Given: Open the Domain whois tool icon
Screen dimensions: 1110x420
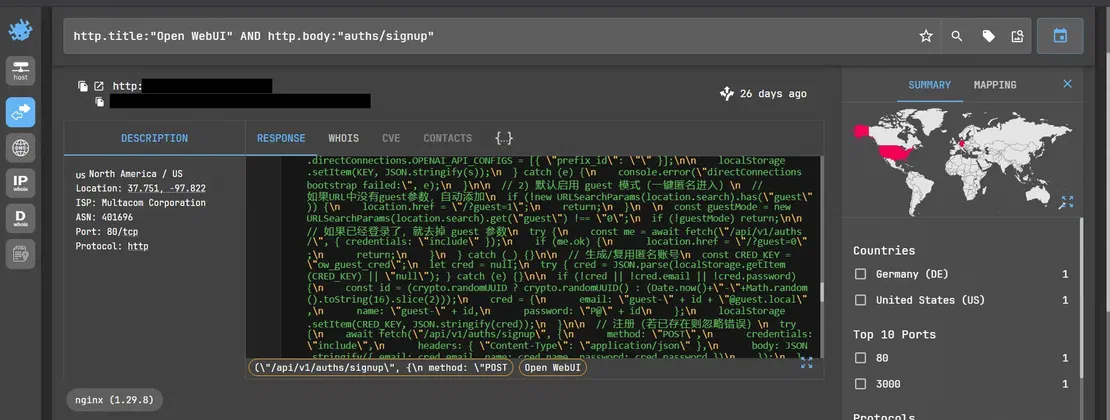Looking at the screenshot, I should pos(21,218).
